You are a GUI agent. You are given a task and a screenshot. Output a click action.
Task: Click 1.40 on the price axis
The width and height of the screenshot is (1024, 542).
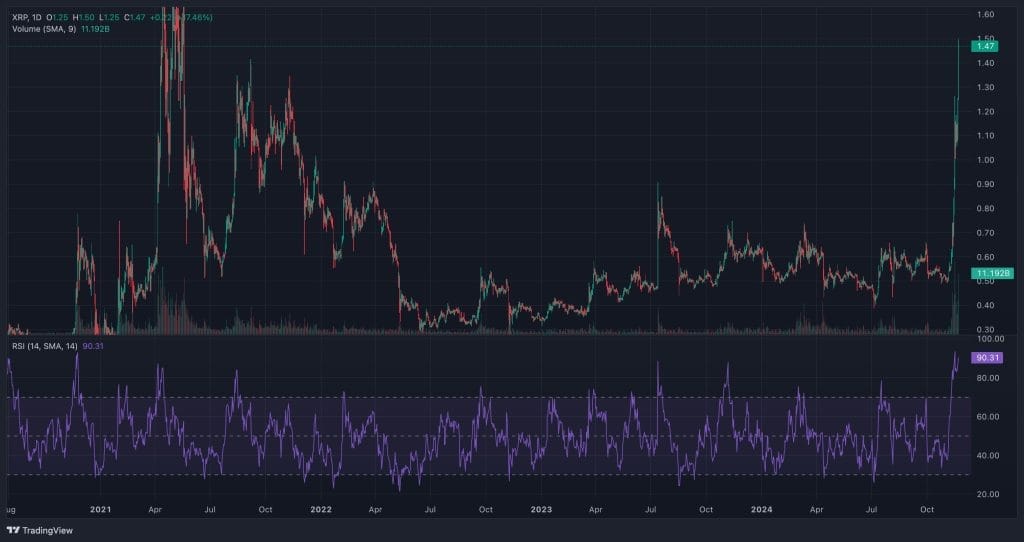pyautogui.click(x=985, y=63)
